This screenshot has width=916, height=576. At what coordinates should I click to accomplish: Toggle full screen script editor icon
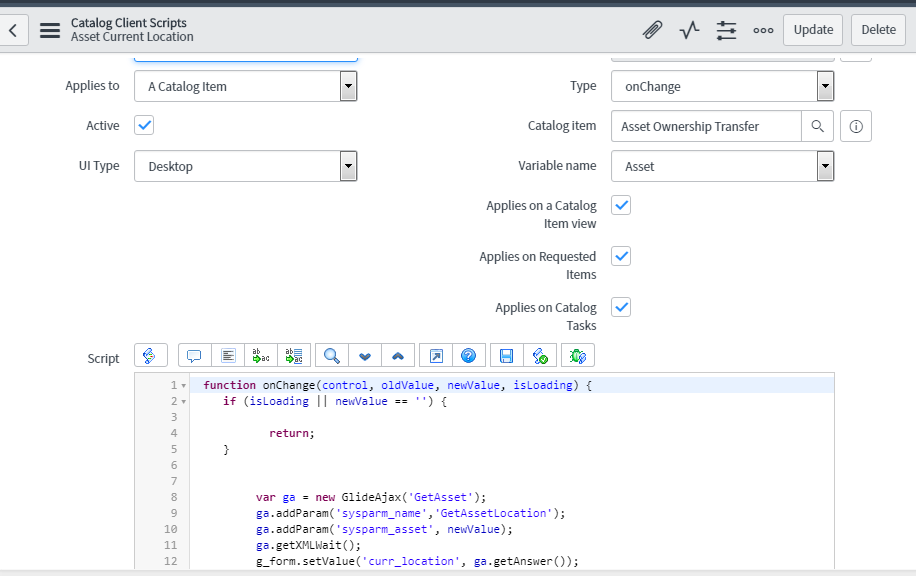coord(436,355)
